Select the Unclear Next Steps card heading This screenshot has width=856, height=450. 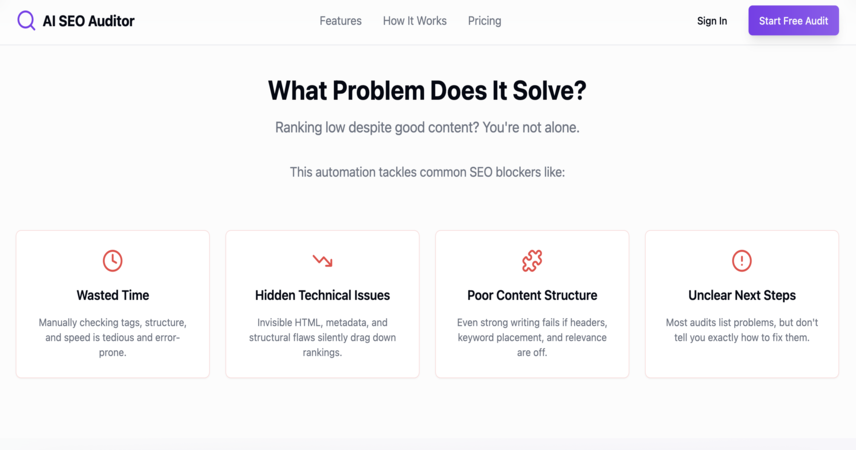(x=741, y=295)
